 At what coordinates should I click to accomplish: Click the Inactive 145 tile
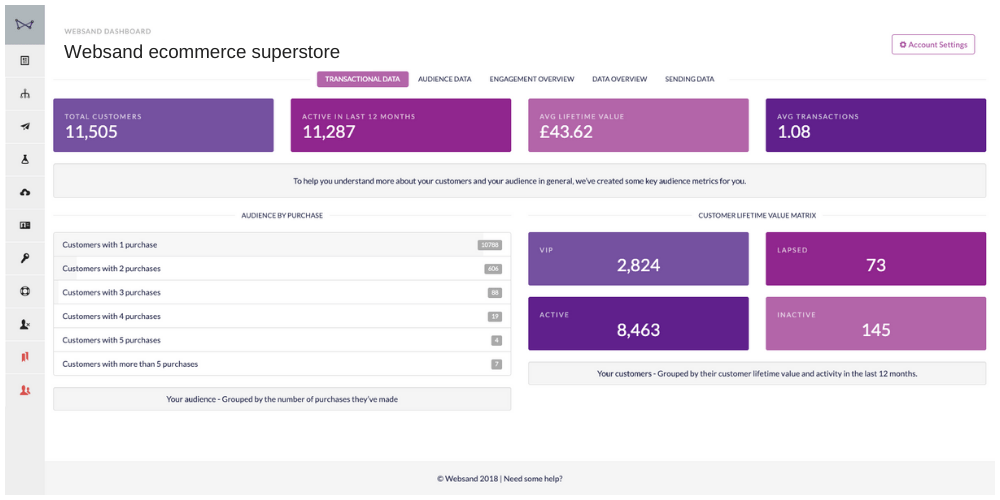(x=876, y=323)
